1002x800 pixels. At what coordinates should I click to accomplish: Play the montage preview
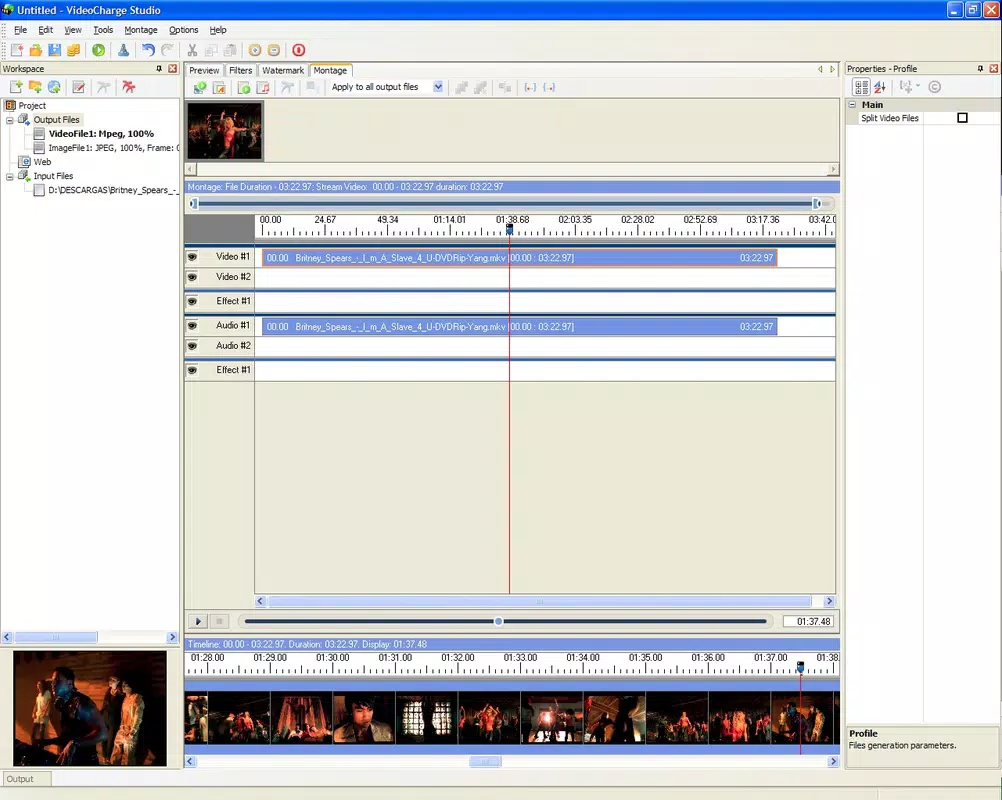point(198,621)
